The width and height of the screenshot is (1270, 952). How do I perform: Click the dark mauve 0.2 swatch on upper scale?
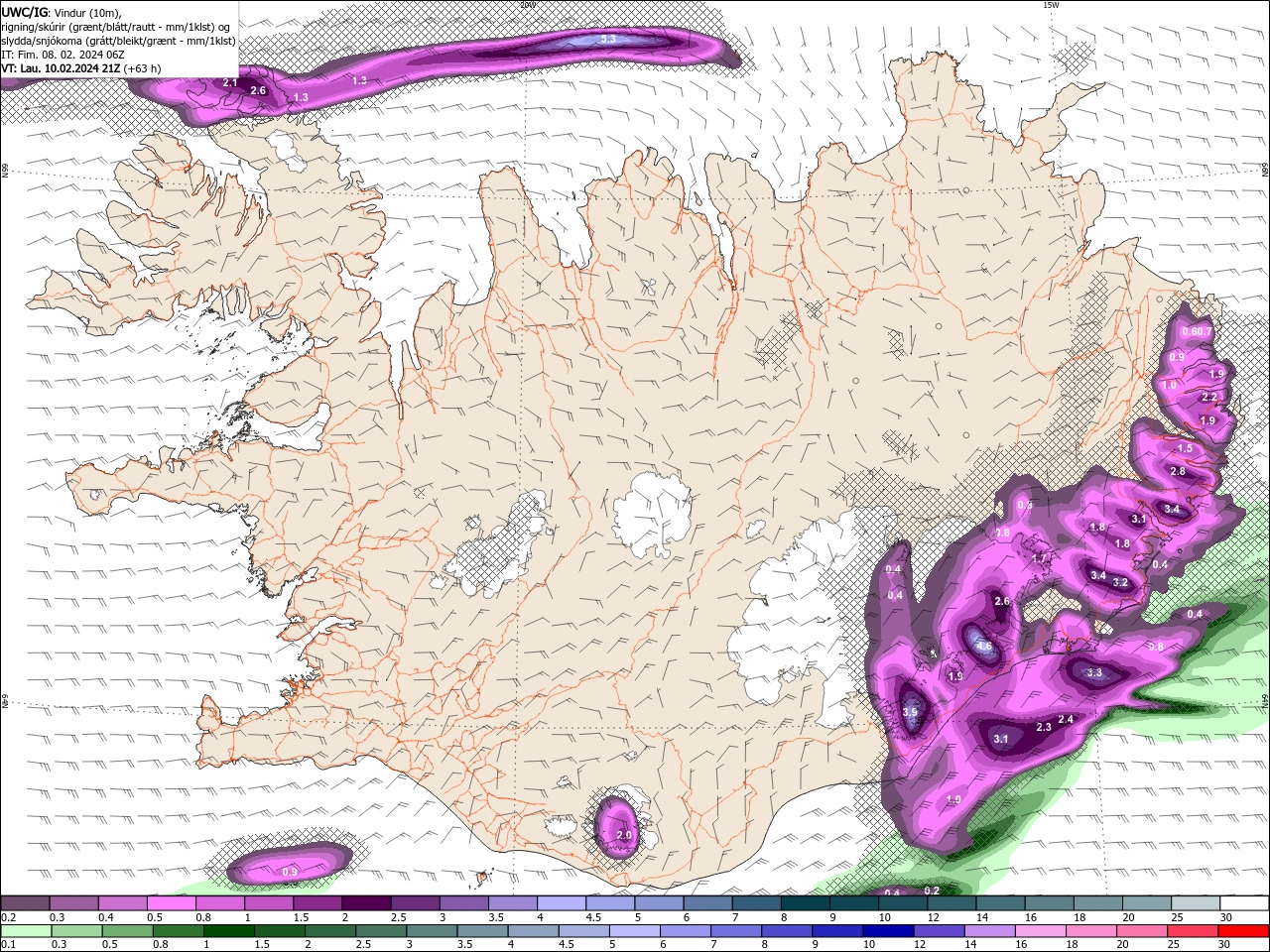(25, 903)
